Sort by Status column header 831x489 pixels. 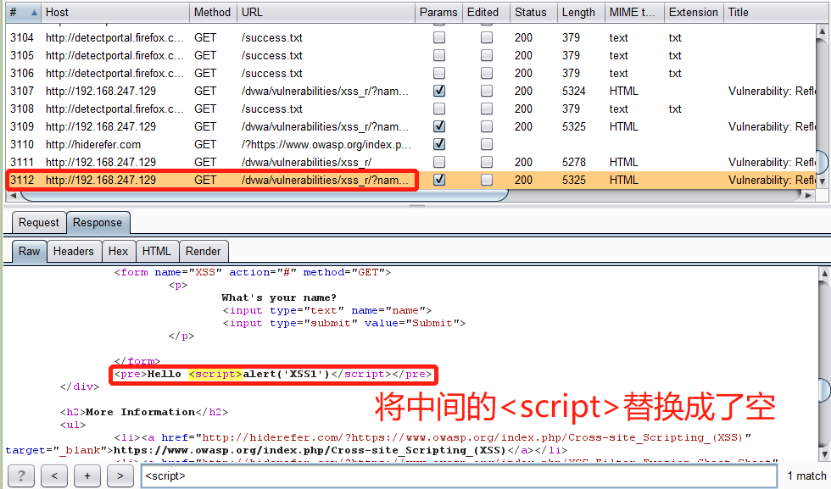click(x=534, y=12)
